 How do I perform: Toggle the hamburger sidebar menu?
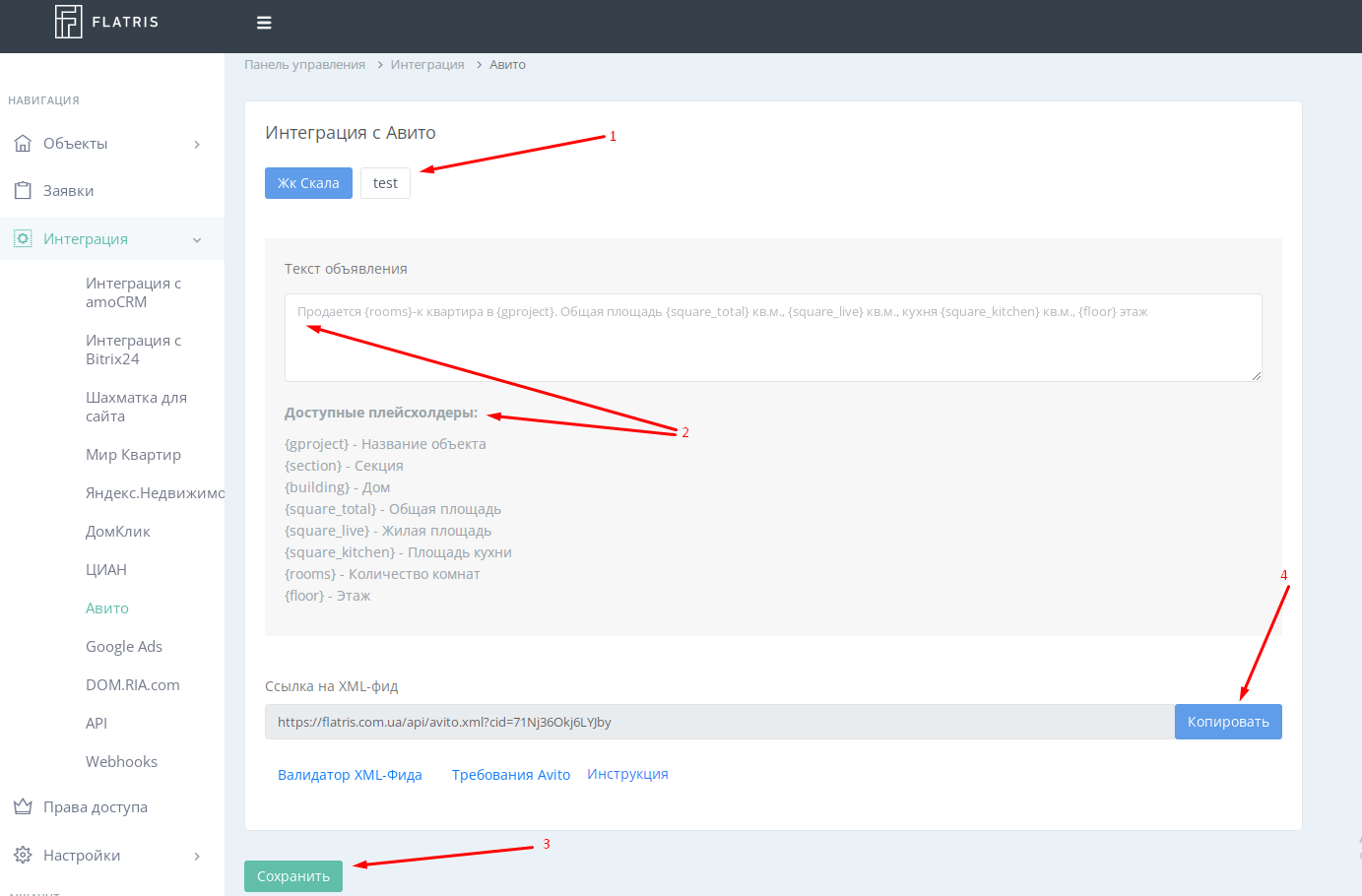coord(264,23)
